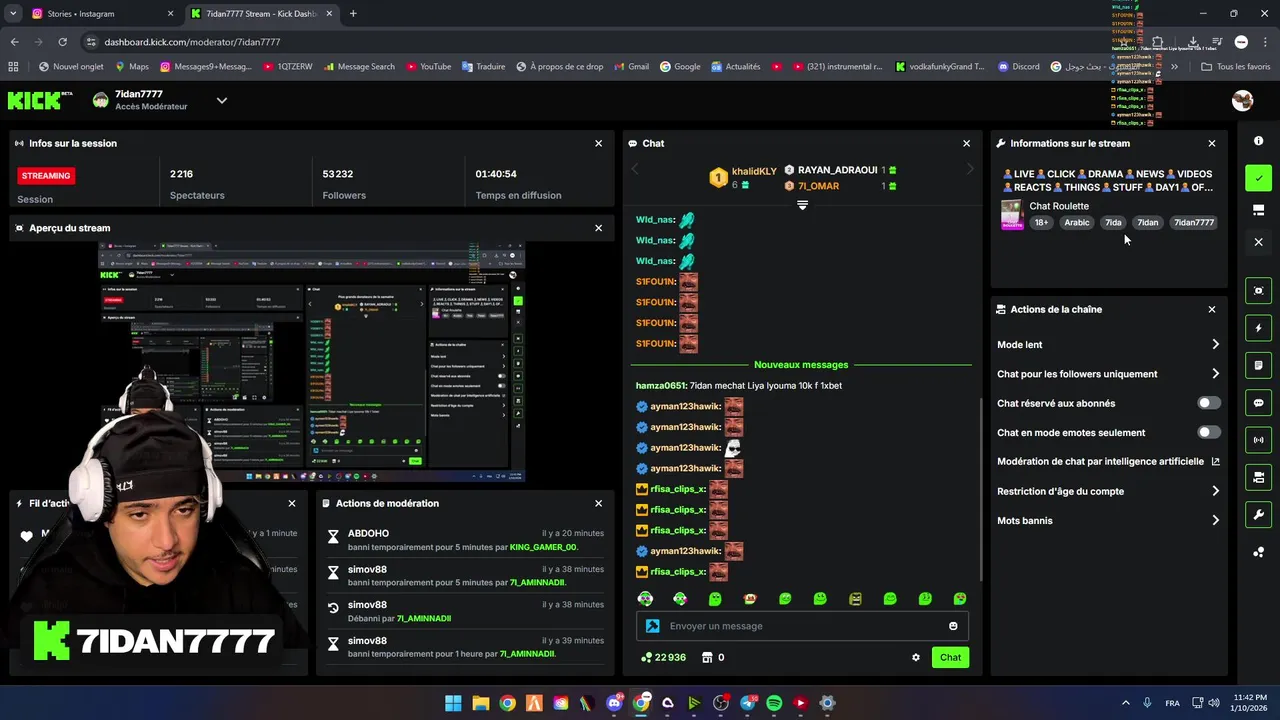Open a new browser tab
The image size is (1280, 720).
click(353, 14)
